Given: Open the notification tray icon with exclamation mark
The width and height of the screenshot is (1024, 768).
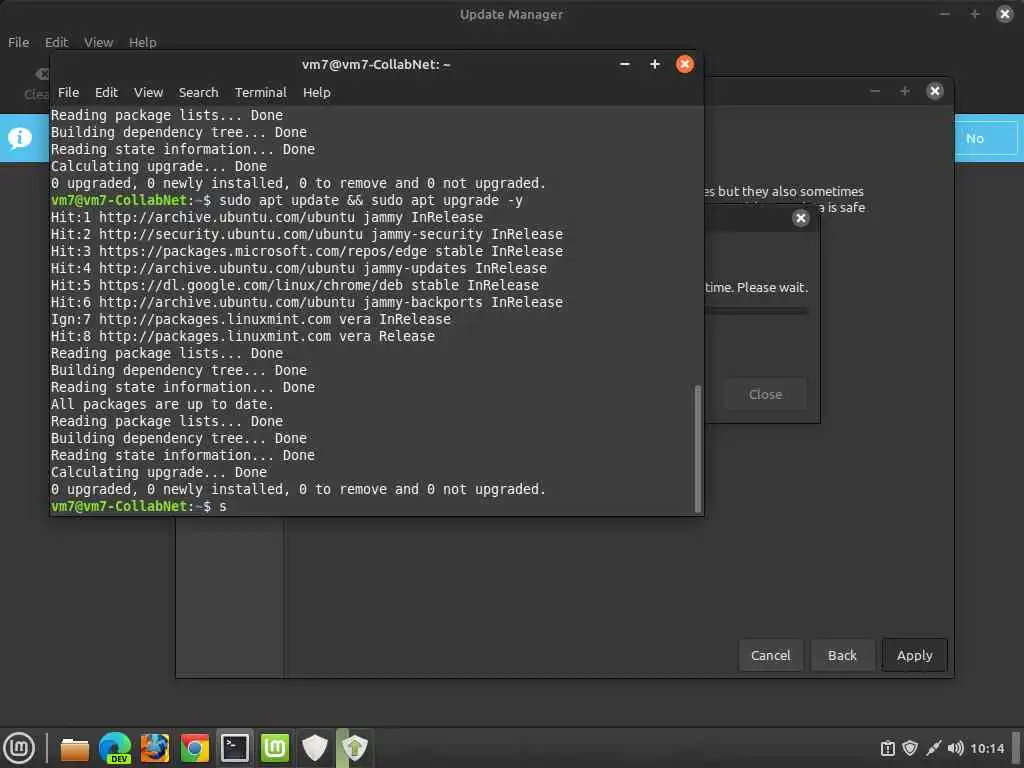Looking at the screenshot, I should click(x=888, y=748).
